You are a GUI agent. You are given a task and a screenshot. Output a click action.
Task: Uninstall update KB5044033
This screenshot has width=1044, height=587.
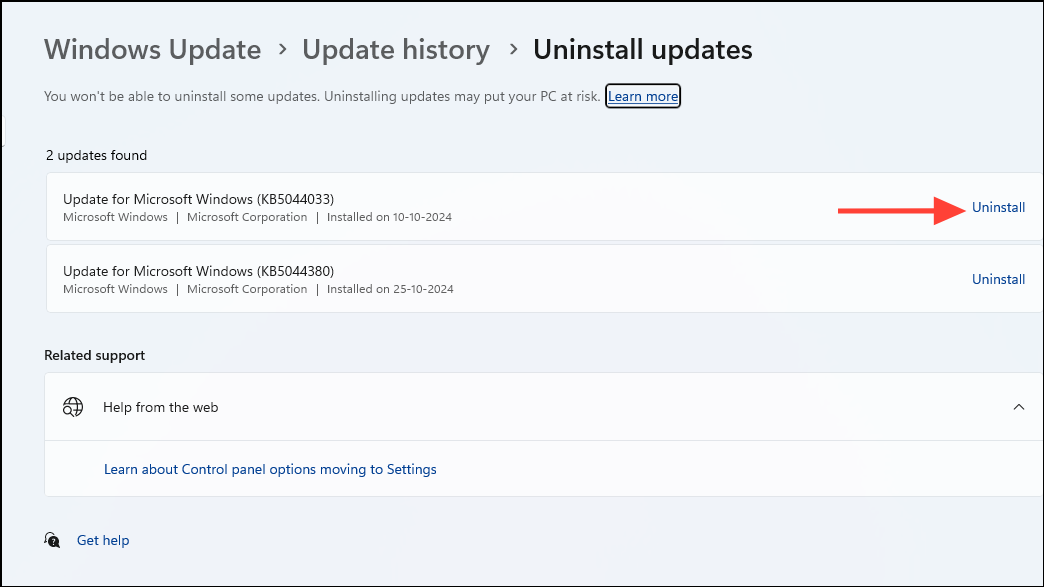click(998, 207)
